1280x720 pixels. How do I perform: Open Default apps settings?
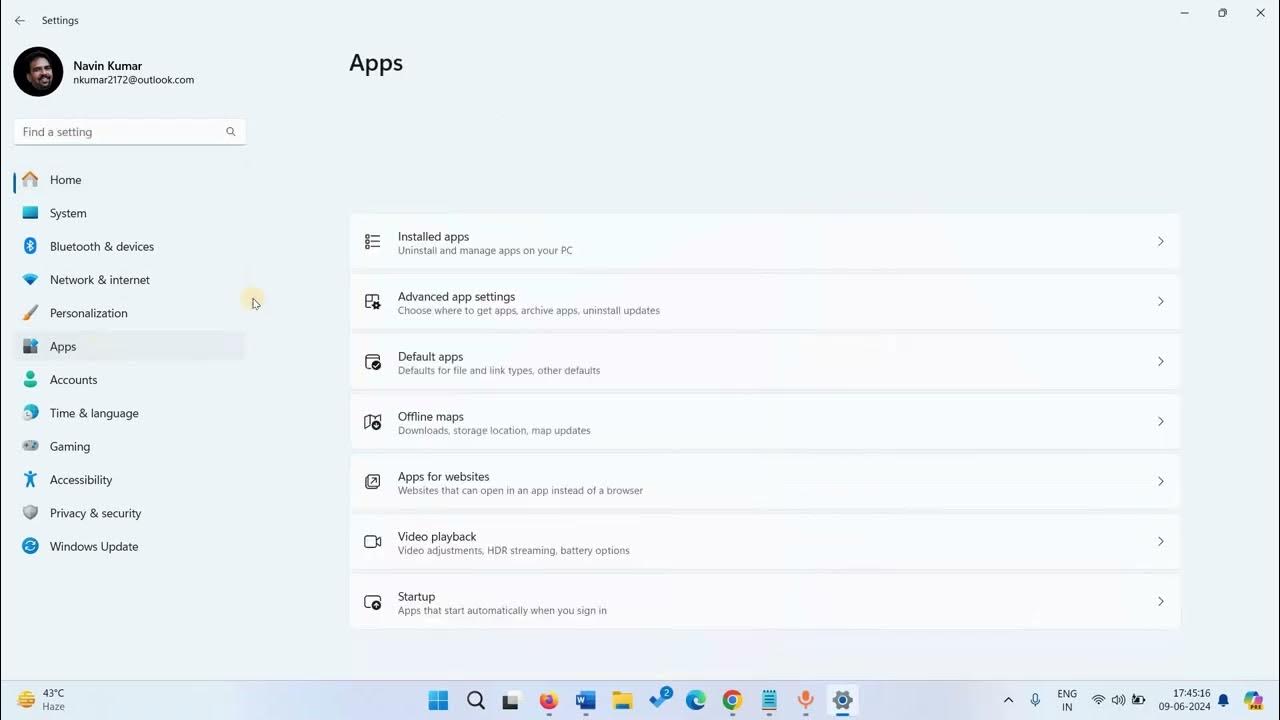tap(765, 361)
